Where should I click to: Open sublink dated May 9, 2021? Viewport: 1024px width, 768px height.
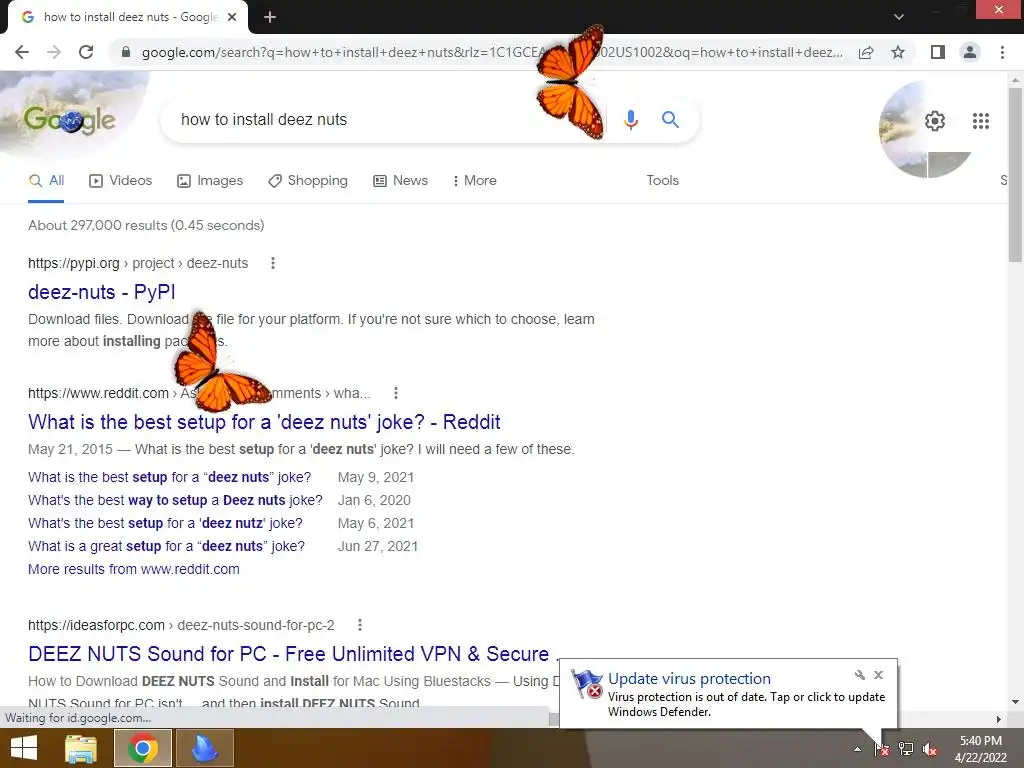point(170,477)
